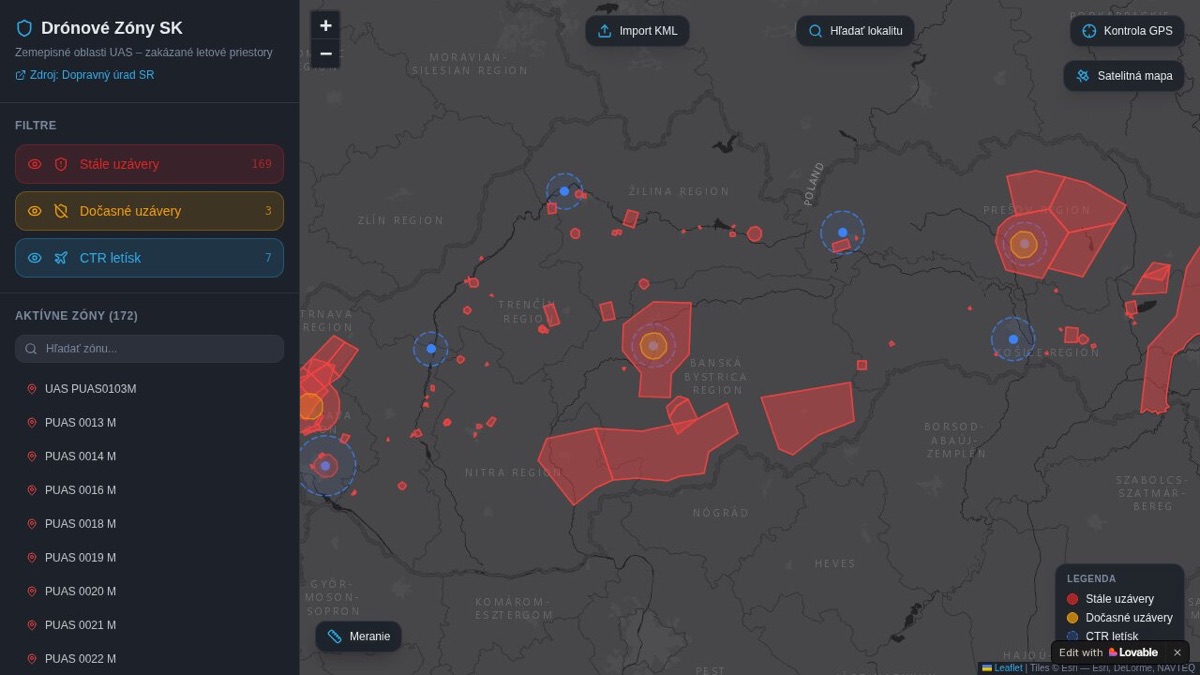The height and width of the screenshot is (675, 1200).
Task: Click the pin icon next to PUAS 0019 M
Action: [32, 558]
